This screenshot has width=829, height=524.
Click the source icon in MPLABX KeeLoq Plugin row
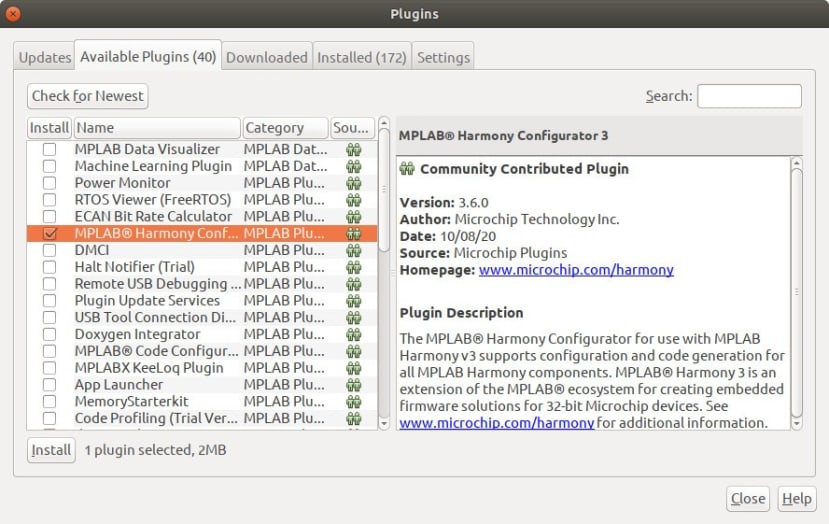point(354,368)
